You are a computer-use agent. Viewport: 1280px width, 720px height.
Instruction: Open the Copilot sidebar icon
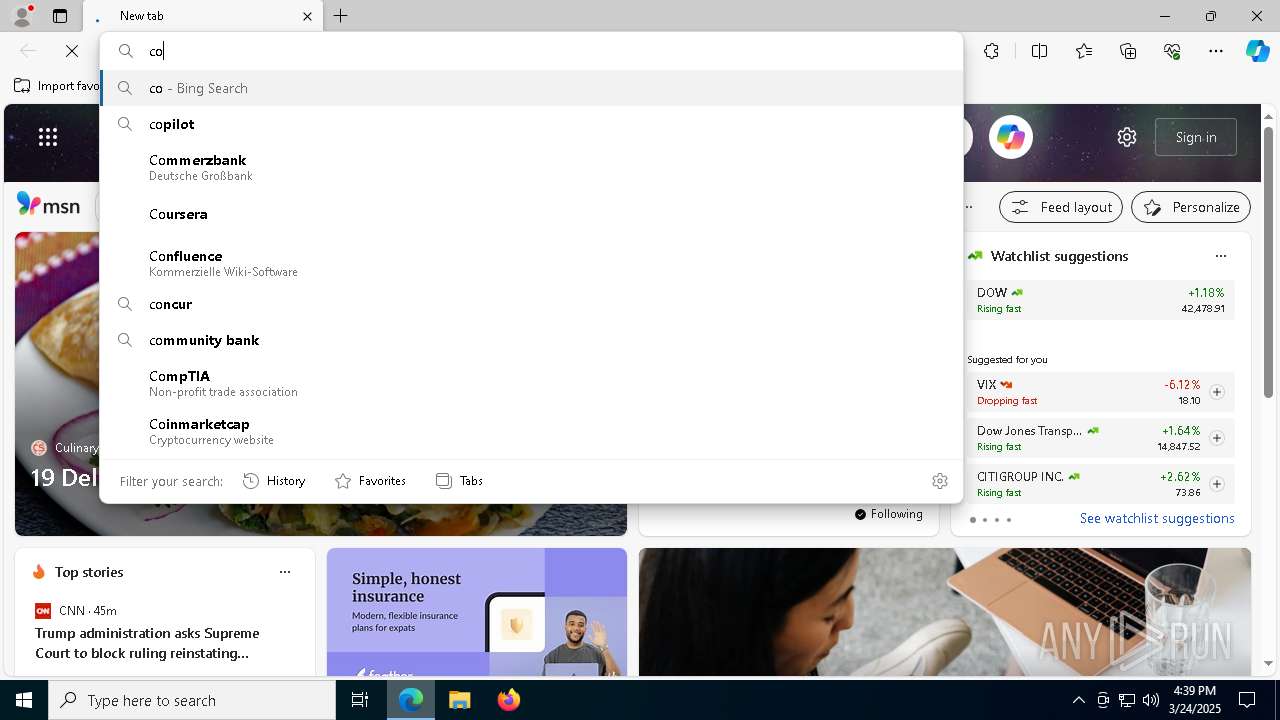[x=1257, y=51]
